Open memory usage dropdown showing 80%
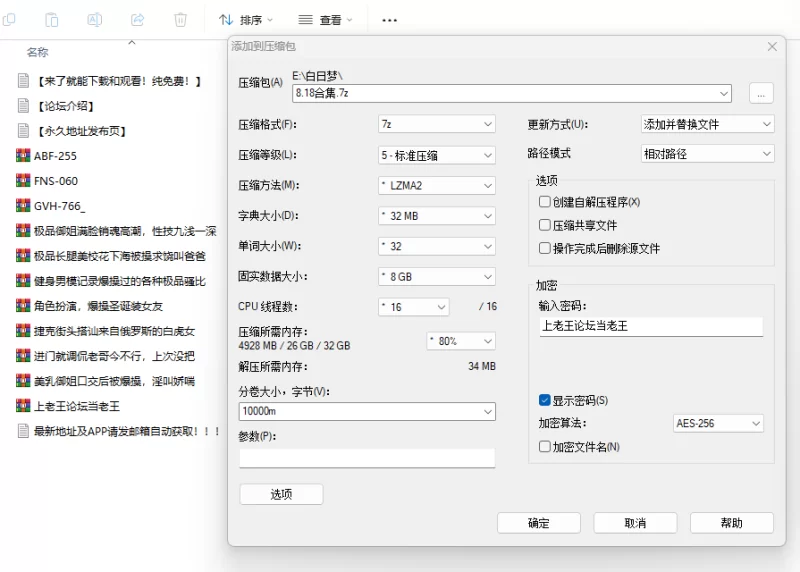This screenshot has width=800, height=572. [x=461, y=341]
